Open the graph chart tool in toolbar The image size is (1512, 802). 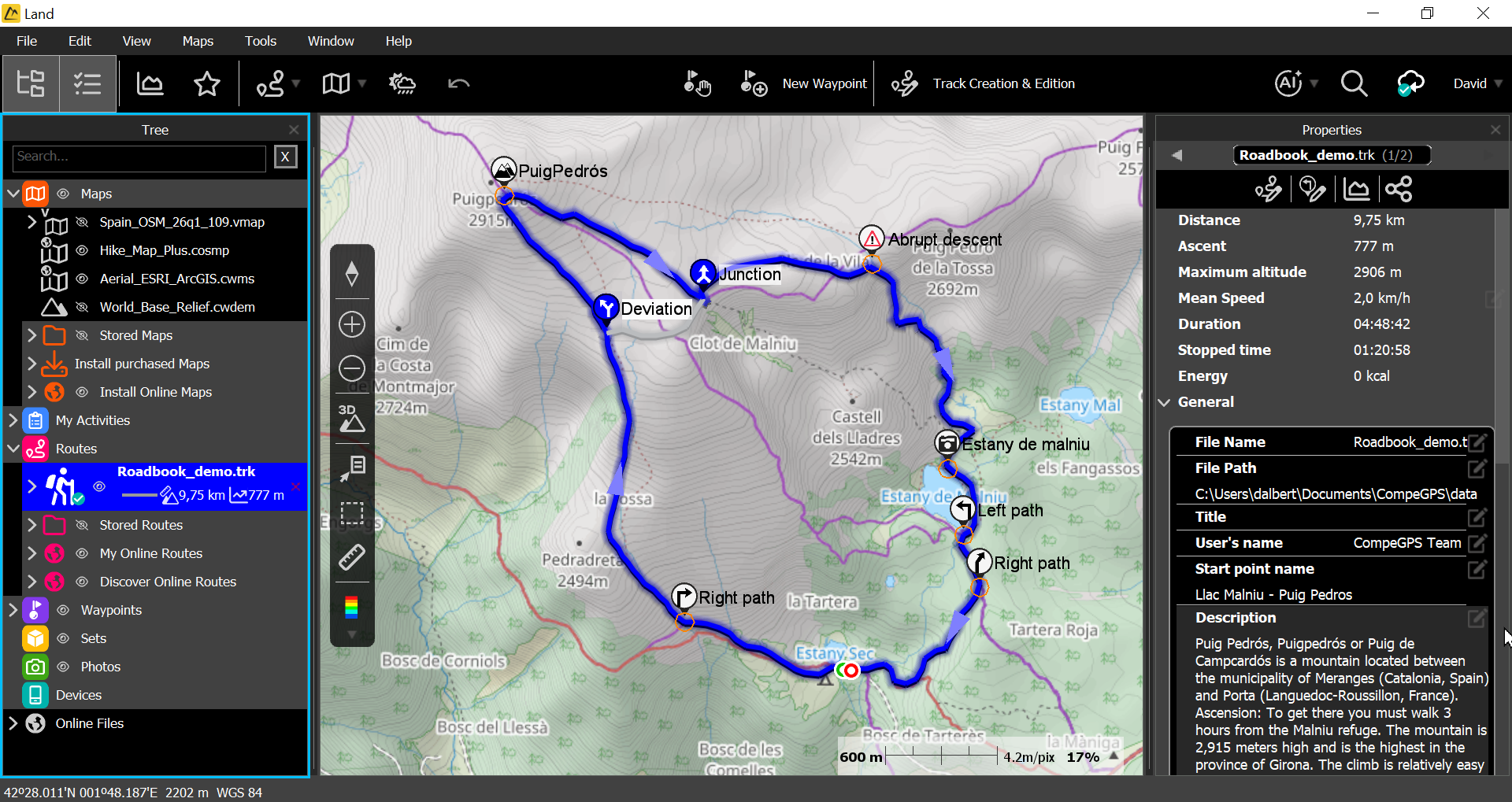[150, 83]
